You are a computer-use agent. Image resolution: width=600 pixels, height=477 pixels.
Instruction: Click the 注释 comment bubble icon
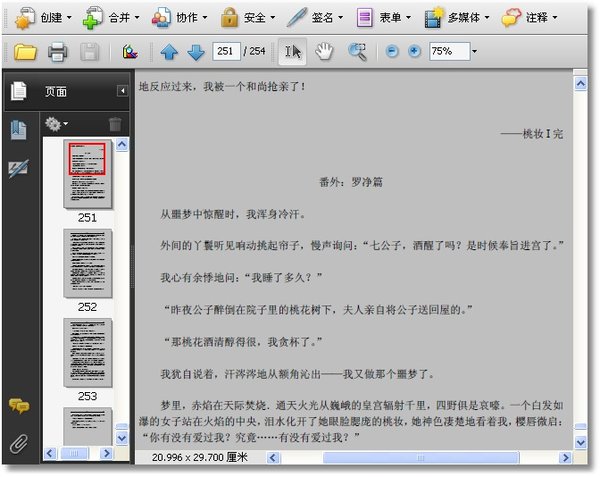click(511, 18)
